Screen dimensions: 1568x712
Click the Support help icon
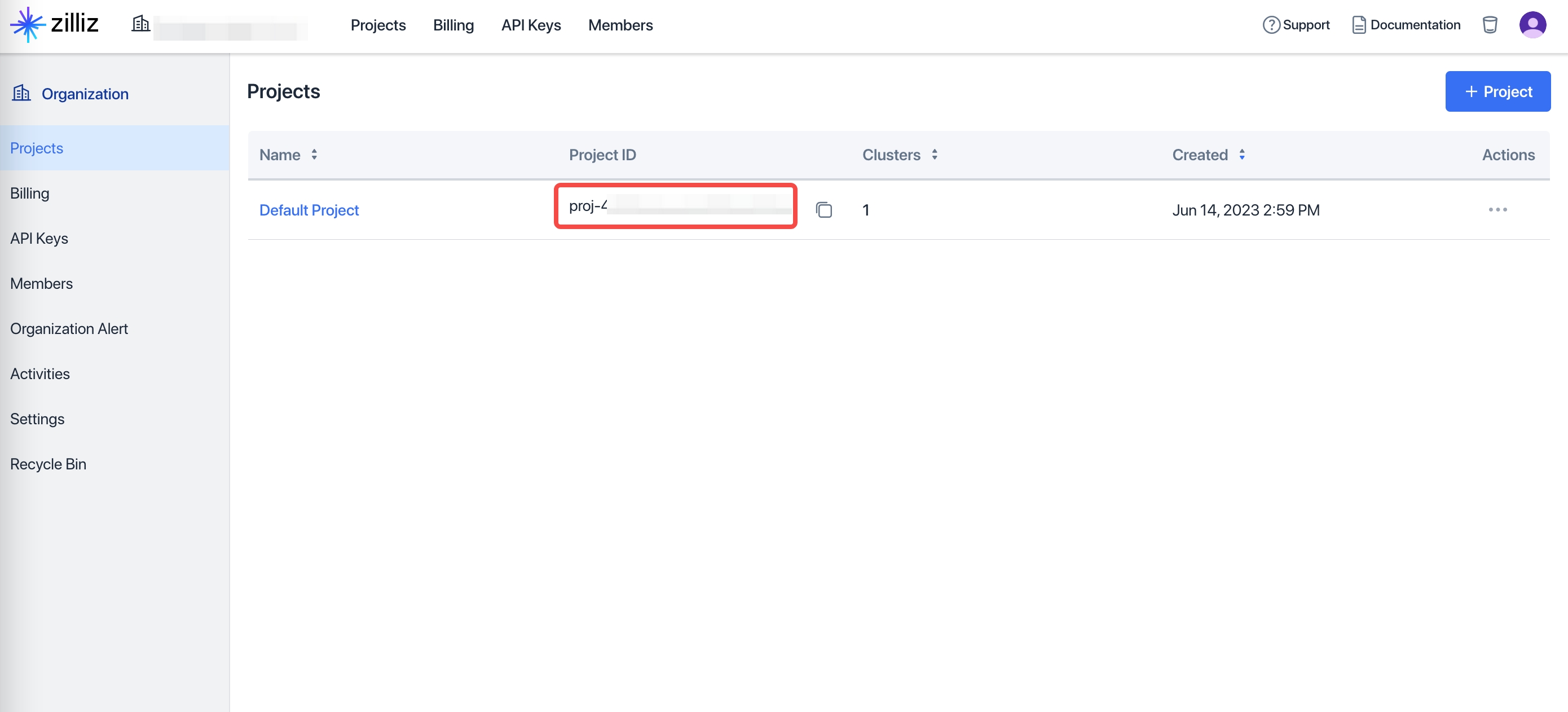(x=1271, y=25)
